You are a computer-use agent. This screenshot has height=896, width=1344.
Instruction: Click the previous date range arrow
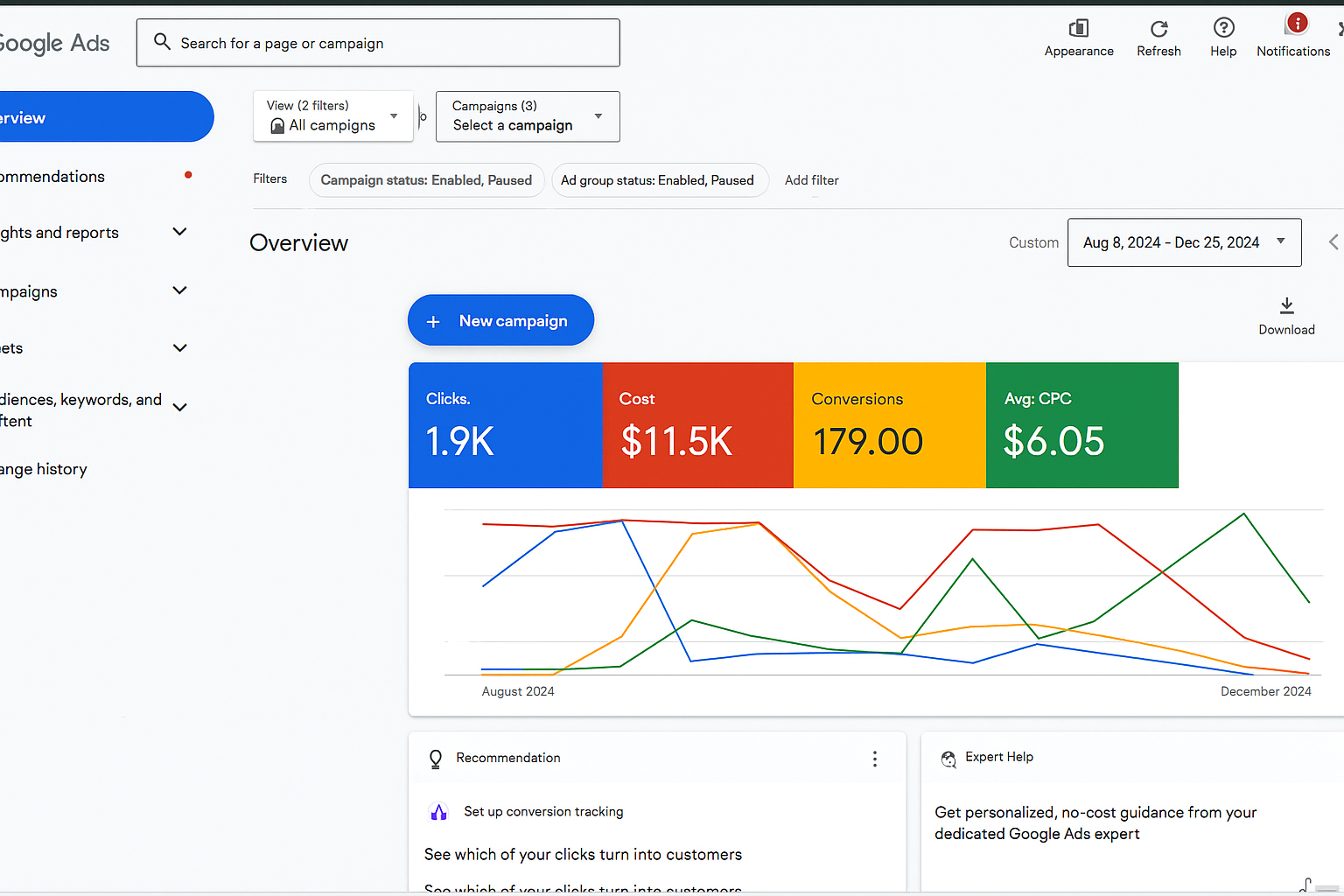coord(1333,242)
